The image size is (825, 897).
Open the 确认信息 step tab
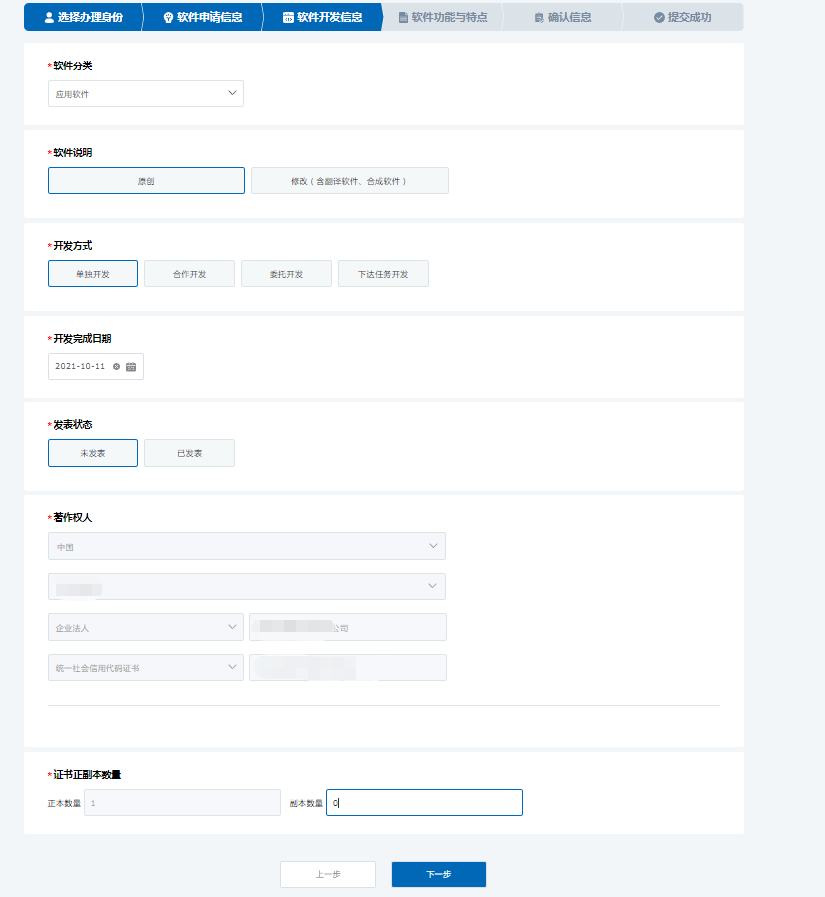click(x=563, y=17)
